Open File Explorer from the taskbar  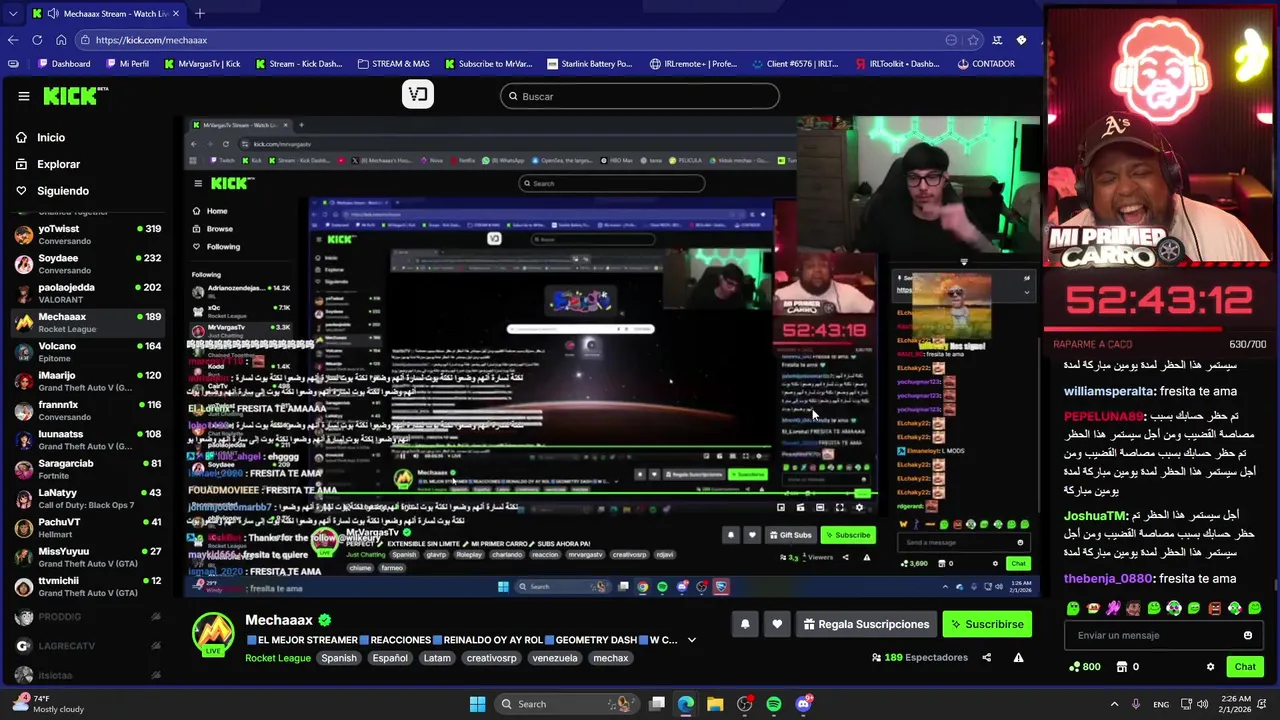coord(715,704)
